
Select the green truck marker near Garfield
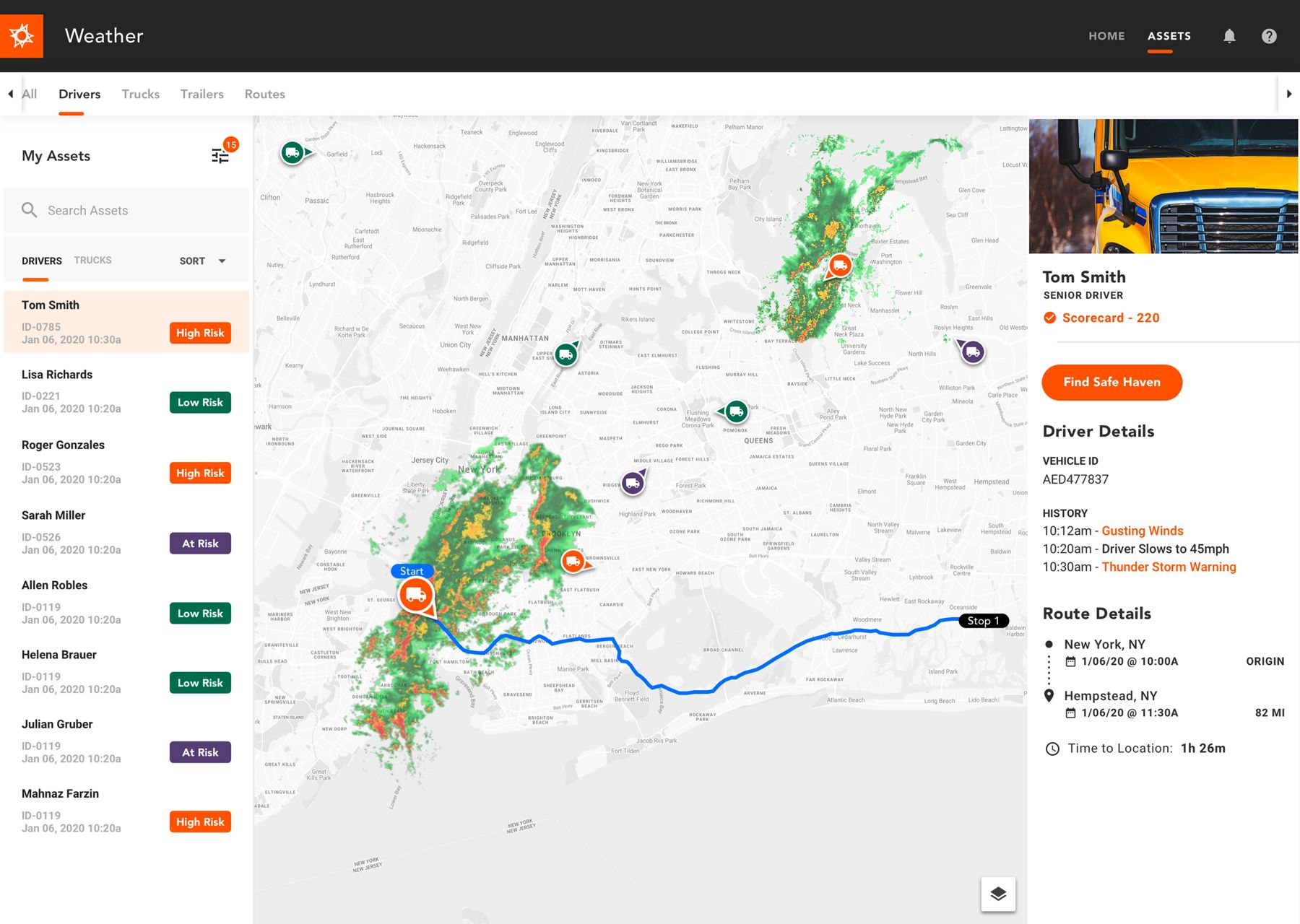coord(292,153)
